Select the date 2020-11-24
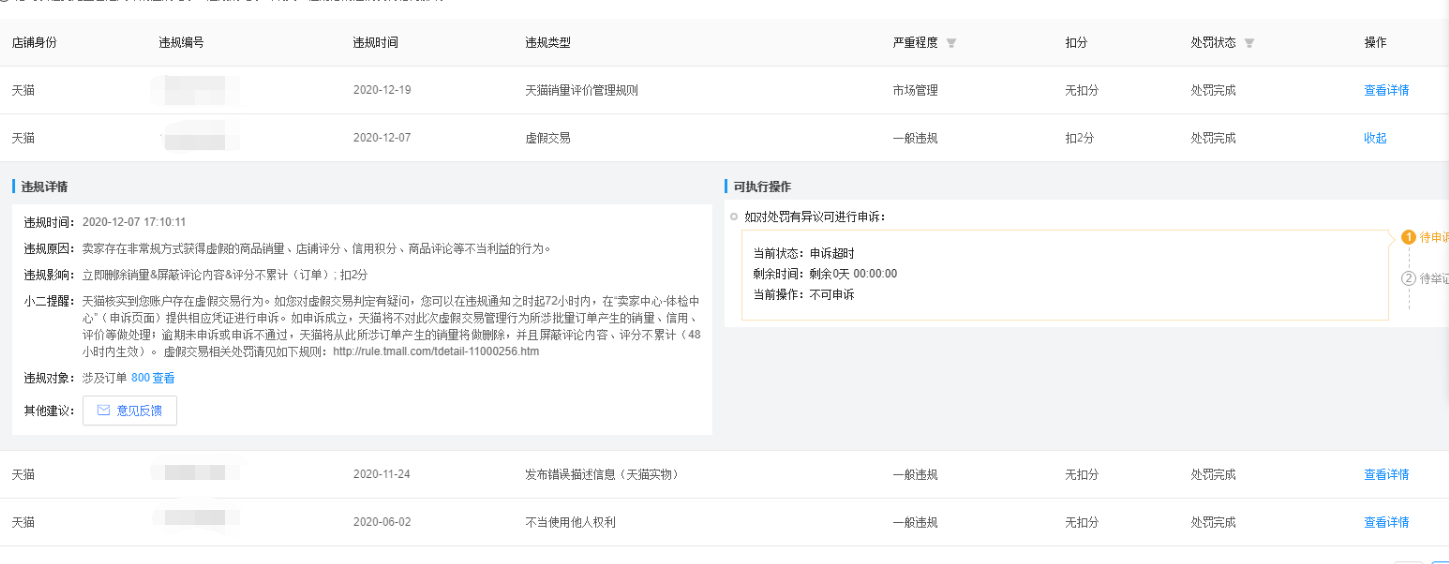 pos(382,474)
